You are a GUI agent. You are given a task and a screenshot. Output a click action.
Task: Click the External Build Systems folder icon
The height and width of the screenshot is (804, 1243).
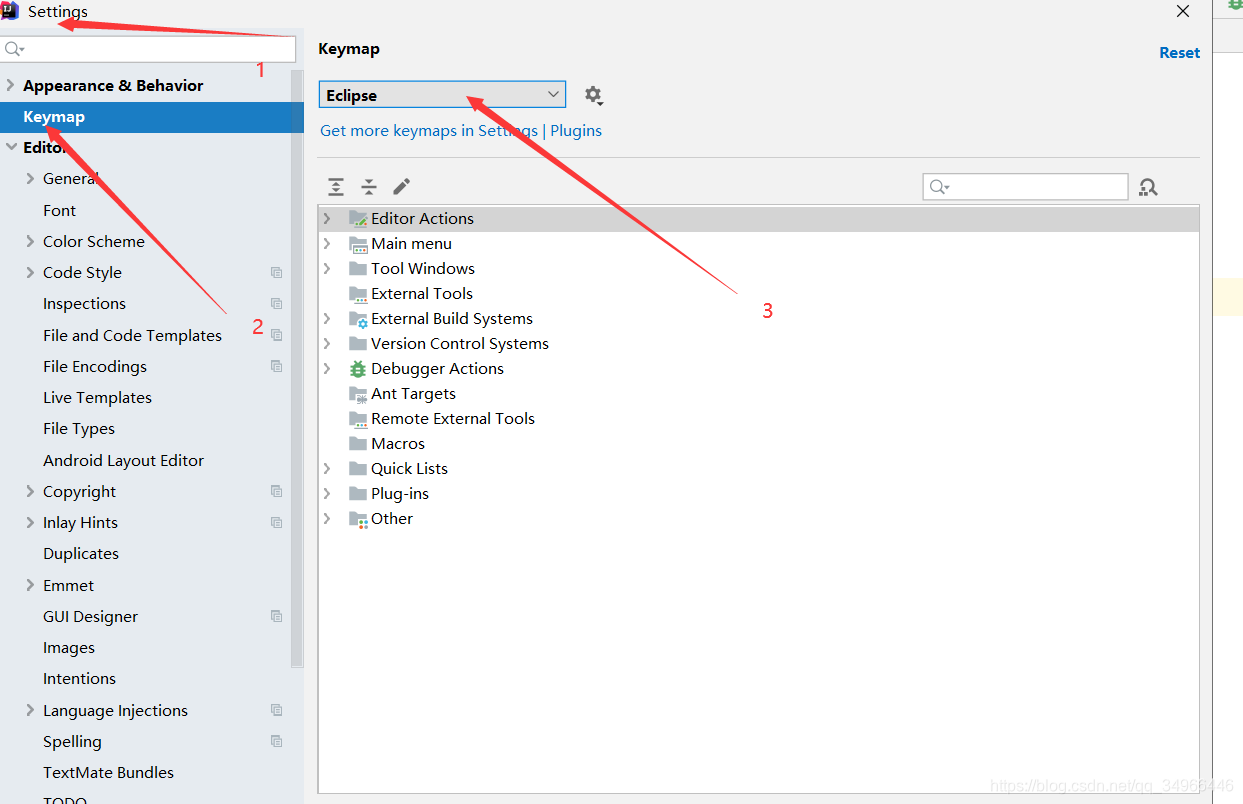point(358,319)
